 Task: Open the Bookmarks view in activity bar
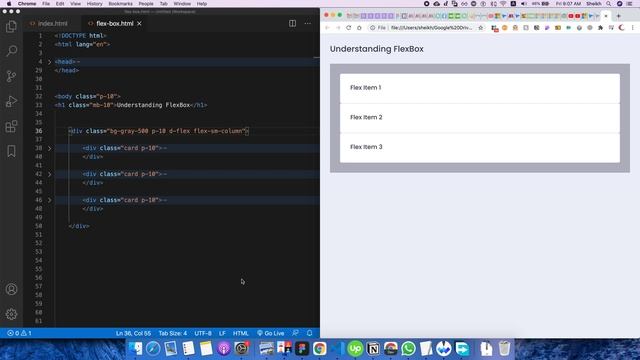(11, 151)
